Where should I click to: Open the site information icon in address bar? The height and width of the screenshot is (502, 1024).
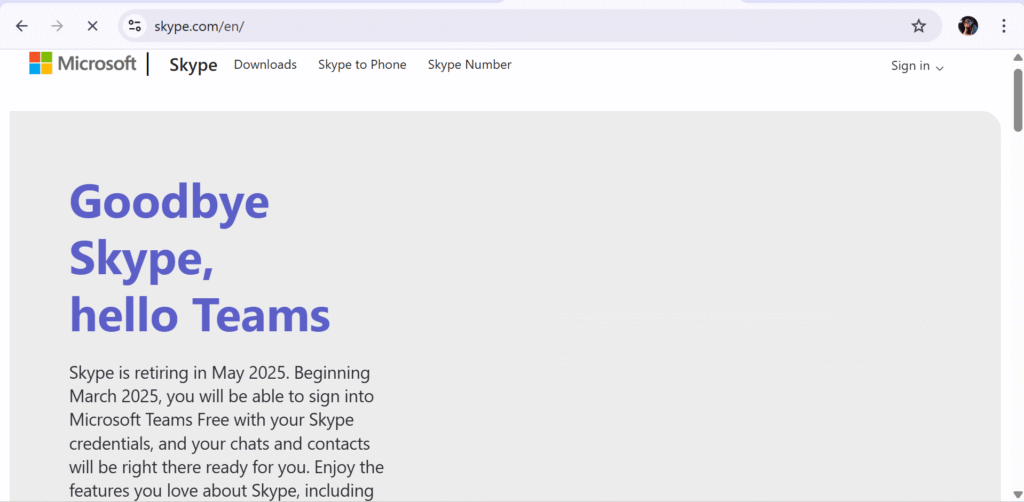[x=135, y=26]
